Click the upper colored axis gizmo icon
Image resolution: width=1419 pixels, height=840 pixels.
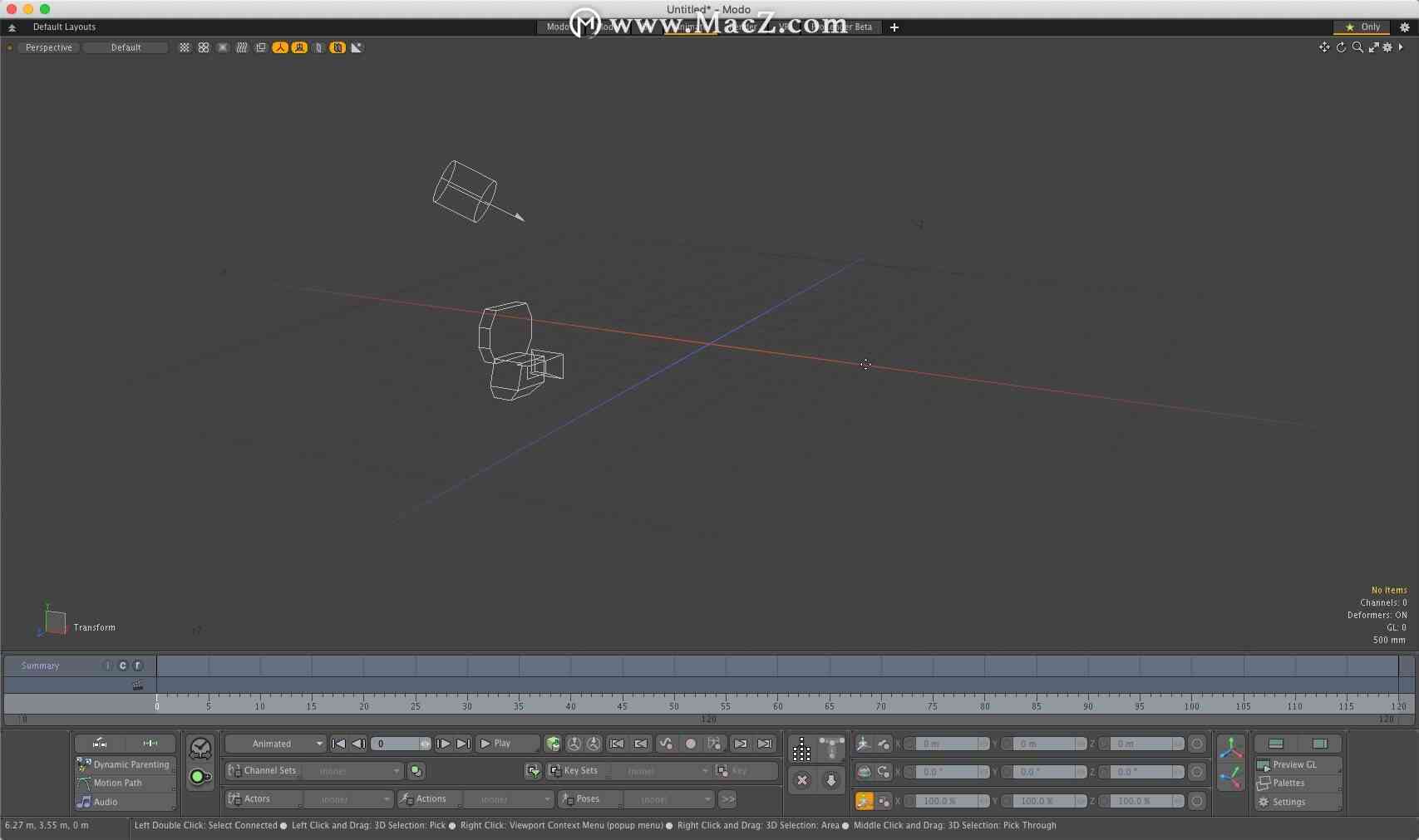coord(1231,748)
